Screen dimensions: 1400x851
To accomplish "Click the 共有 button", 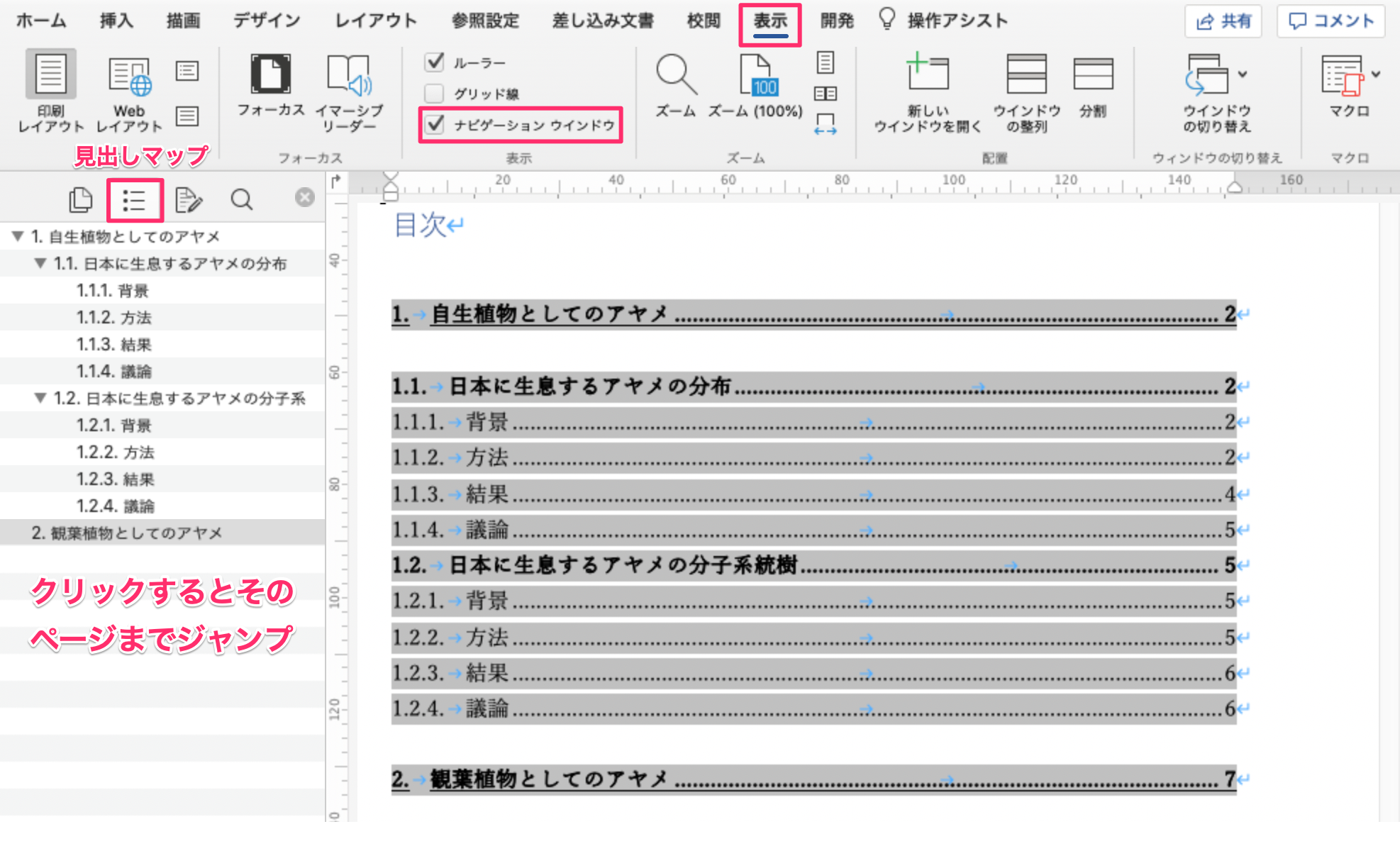I will (1223, 21).
